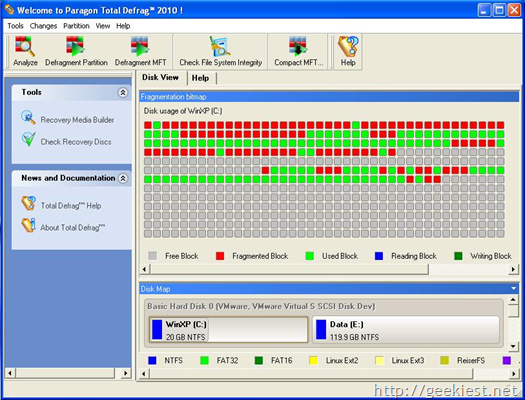Click the Disk usage of WinXP (C:) label
Screen dimensions: 525x400
pyautogui.click(x=183, y=111)
